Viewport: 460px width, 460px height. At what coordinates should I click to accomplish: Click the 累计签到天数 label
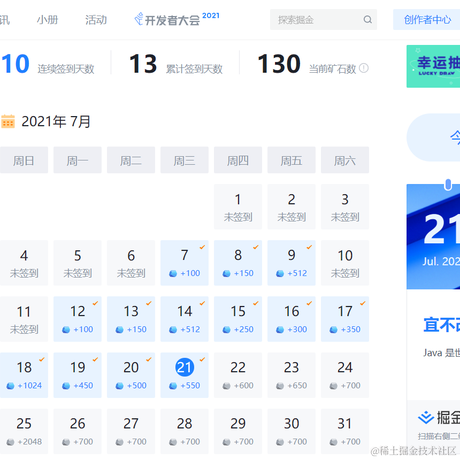point(194,69)
